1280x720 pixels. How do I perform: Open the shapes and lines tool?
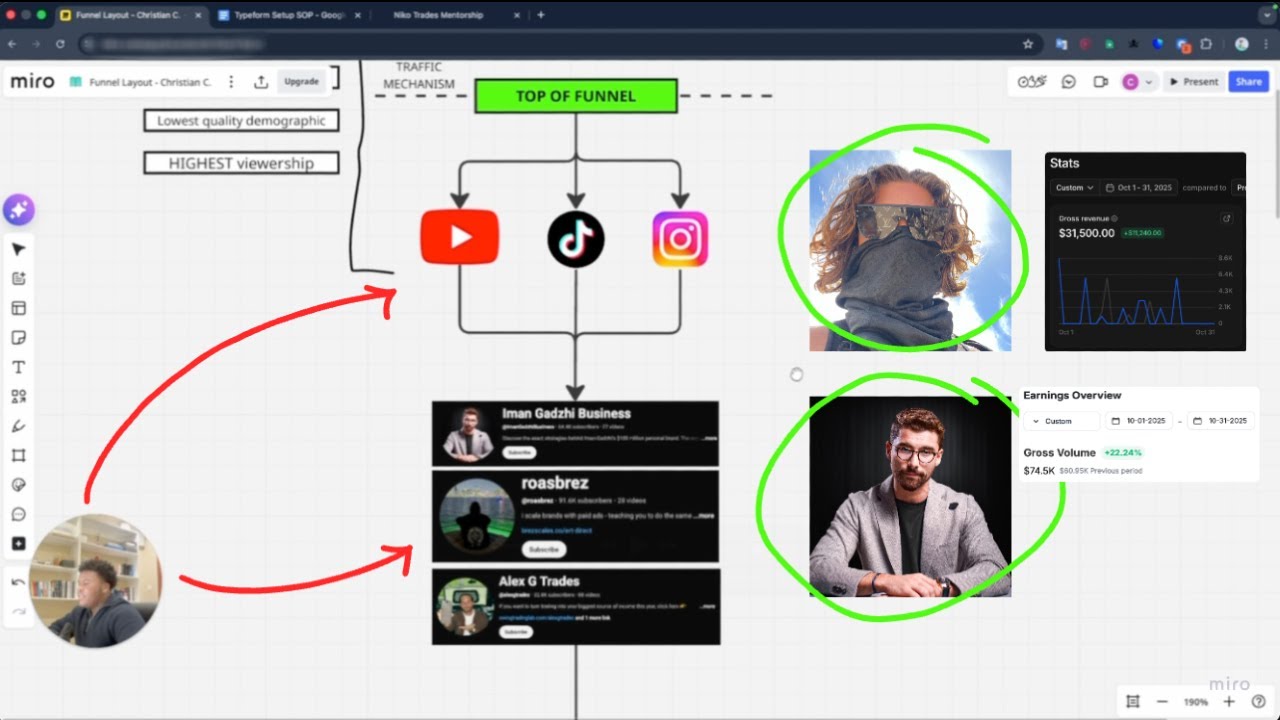pyautogui.click(x=19, y=397)
